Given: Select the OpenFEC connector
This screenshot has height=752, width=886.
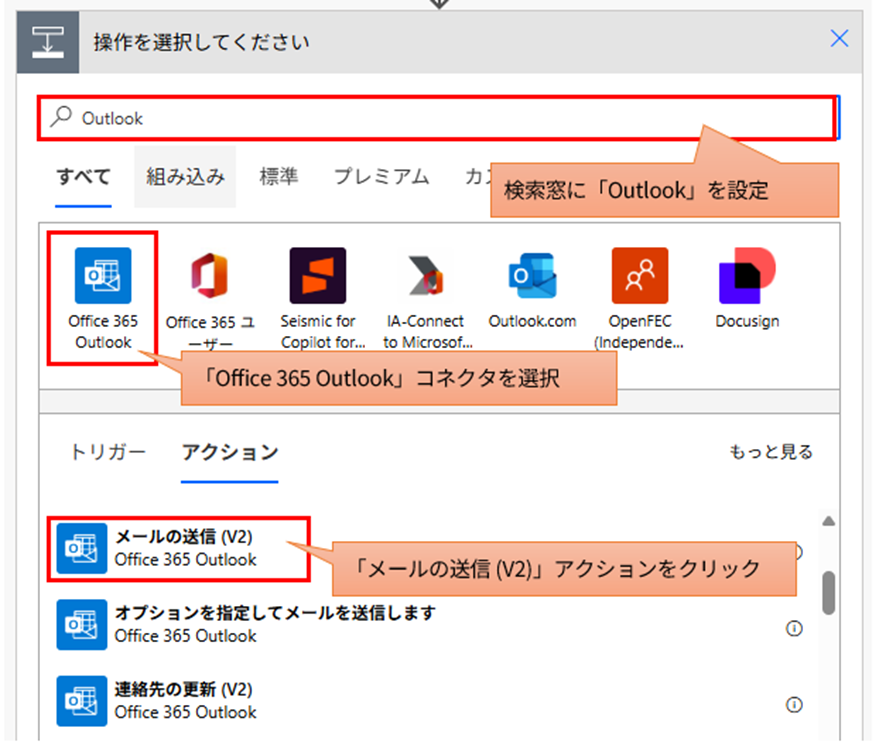Looking at the screenshot, I should click(640, 290).
